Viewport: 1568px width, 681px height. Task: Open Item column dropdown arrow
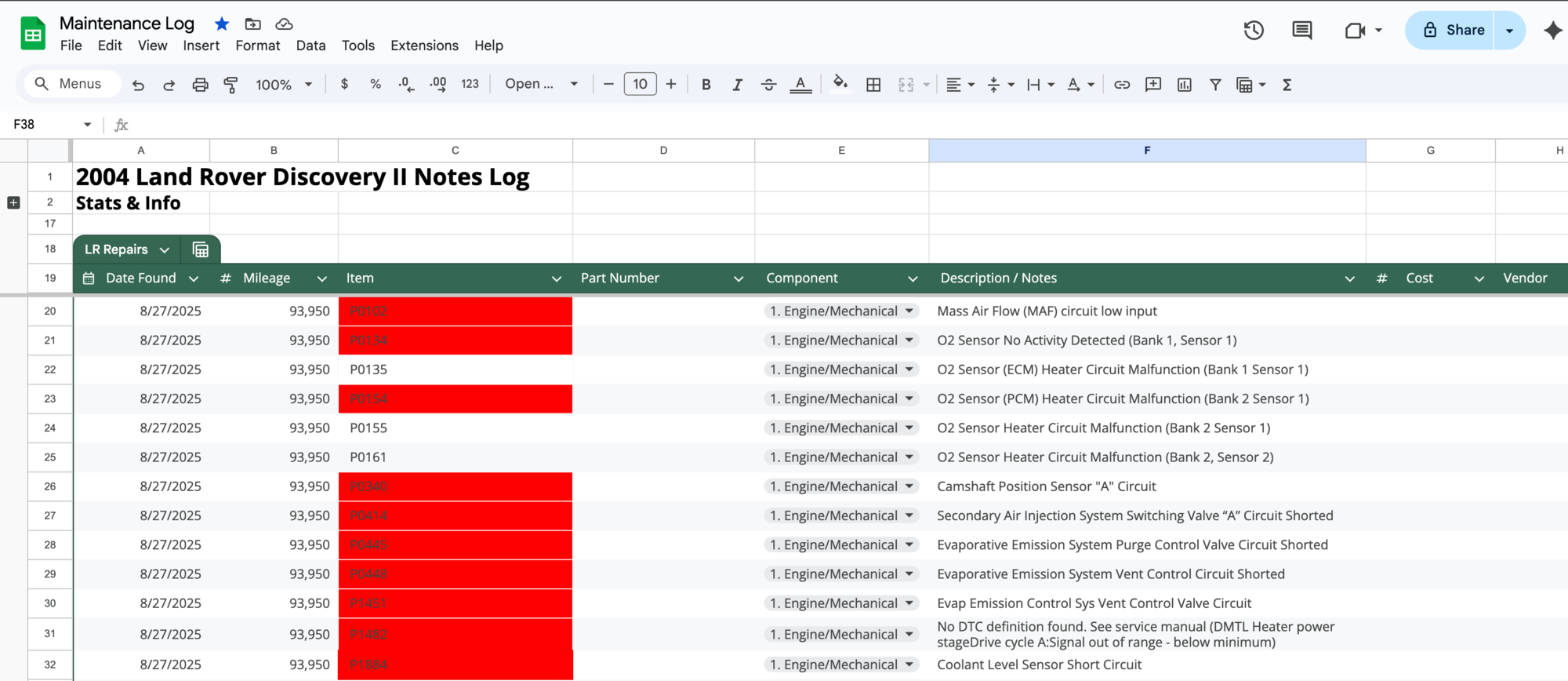(557, 279)
